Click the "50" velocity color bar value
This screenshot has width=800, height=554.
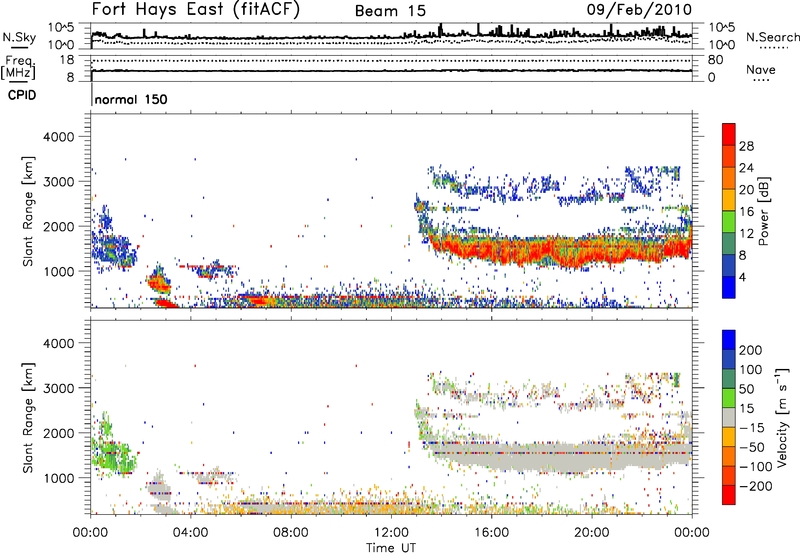click(x=746, y=389)
